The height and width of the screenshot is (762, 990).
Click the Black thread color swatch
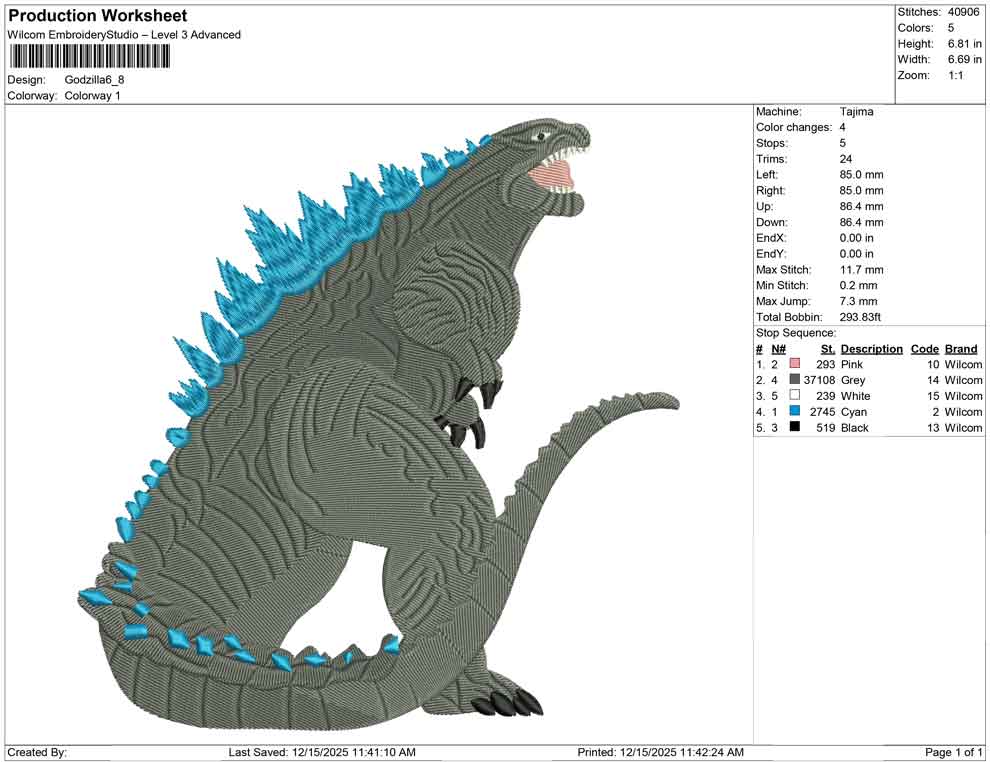click(794, 427)
